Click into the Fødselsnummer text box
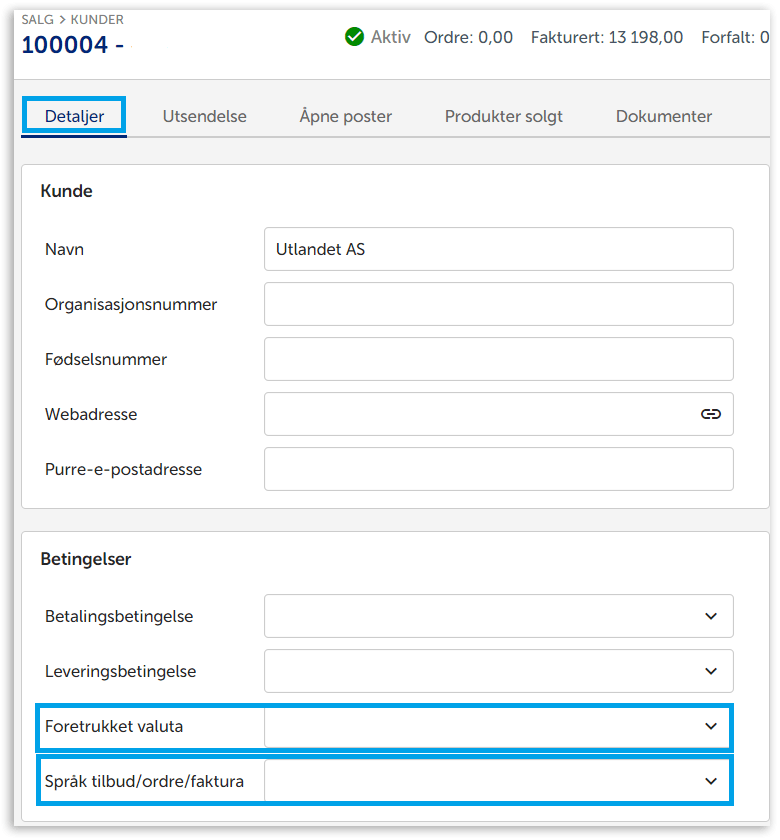The width and height of the screenshot is (780, 840). pyautogui.click(x=498, y=359)
